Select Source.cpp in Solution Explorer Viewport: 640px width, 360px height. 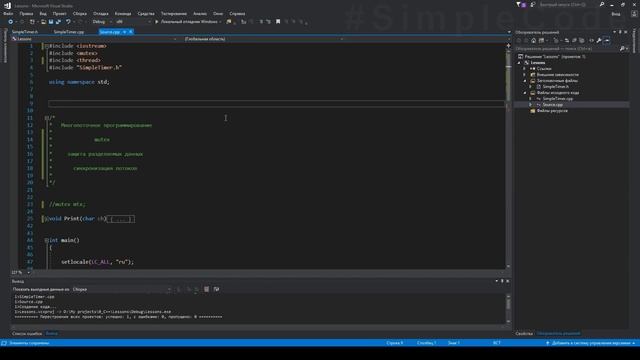coord(552,105)
